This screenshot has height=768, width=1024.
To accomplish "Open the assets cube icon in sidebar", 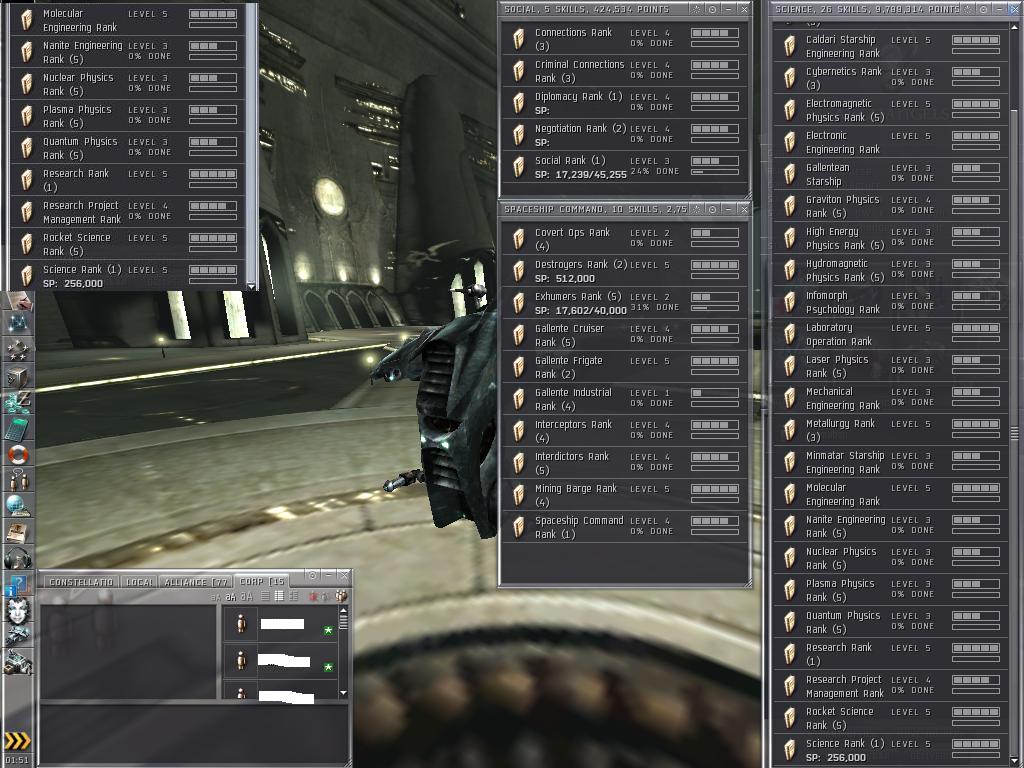I will point(18,376).
